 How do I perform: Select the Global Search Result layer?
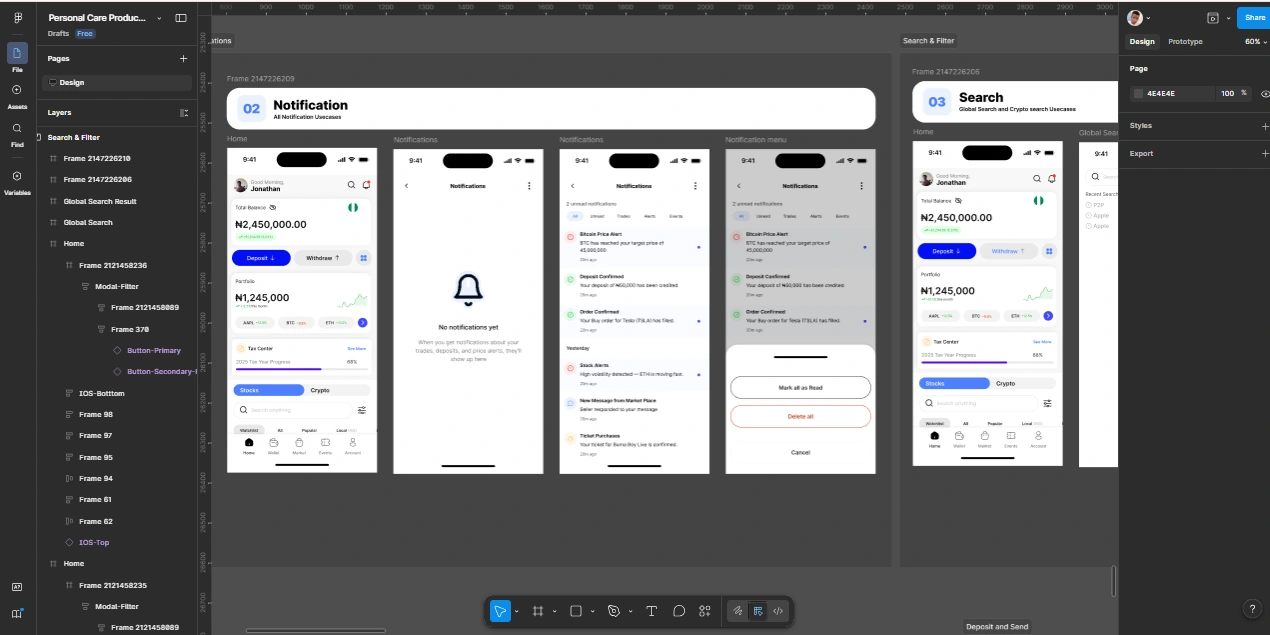[100, 201]
